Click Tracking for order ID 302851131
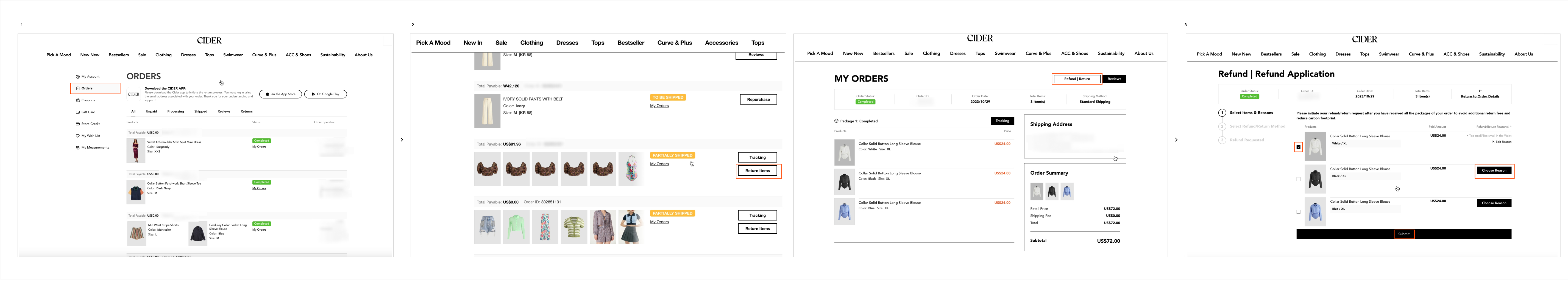The width and height of the screenshot is (1568, 299). click(758, 215)
